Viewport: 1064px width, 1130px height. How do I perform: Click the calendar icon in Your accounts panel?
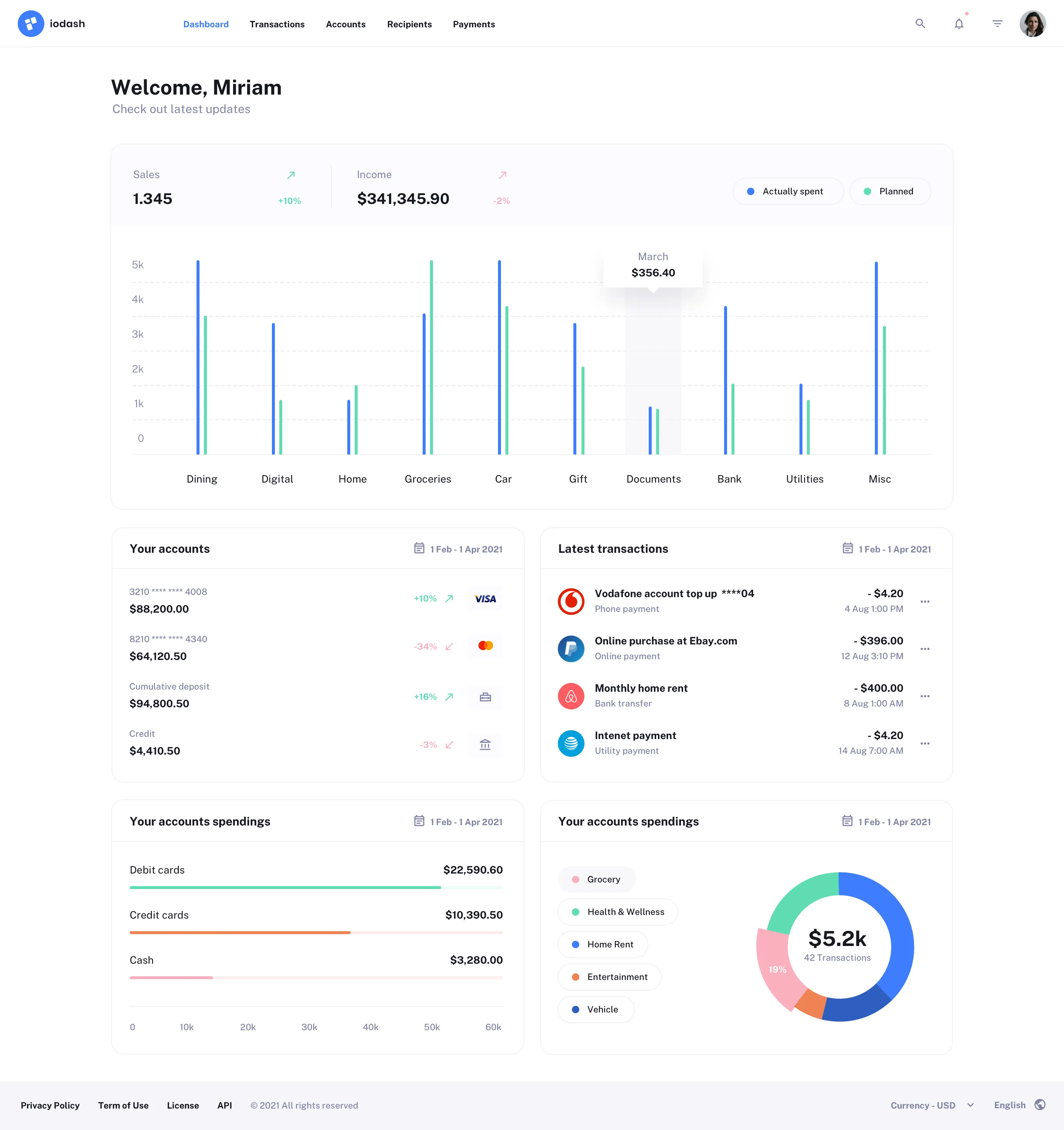click(419, 548)
